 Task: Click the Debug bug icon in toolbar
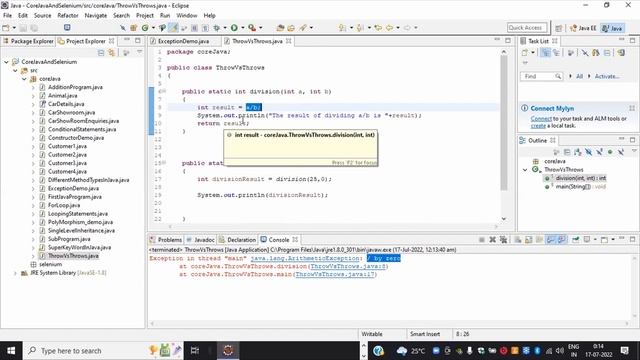[216, 28]
